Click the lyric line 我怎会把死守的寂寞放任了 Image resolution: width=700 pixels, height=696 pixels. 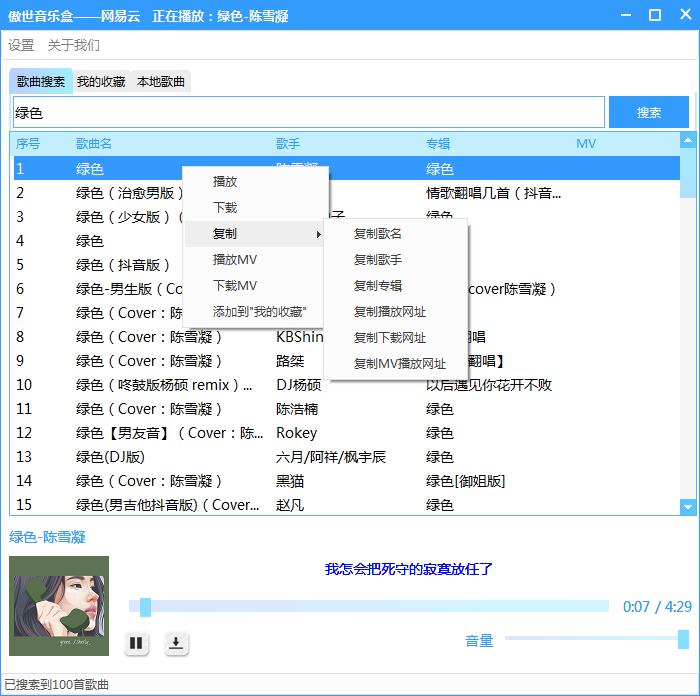pos(408,569)
